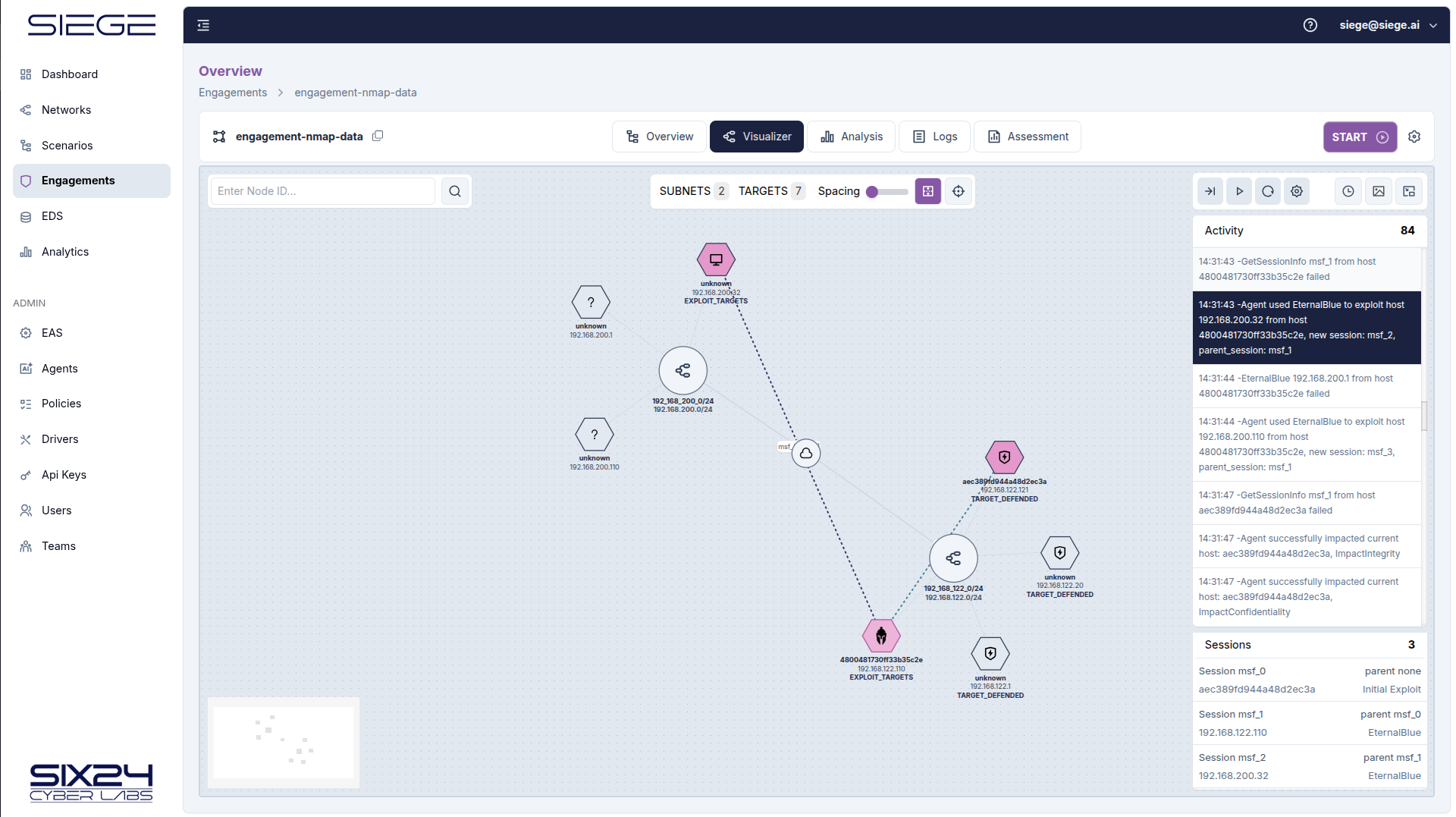
Task: Click the search icon beside Node ID field
Action: coord(454,191)
